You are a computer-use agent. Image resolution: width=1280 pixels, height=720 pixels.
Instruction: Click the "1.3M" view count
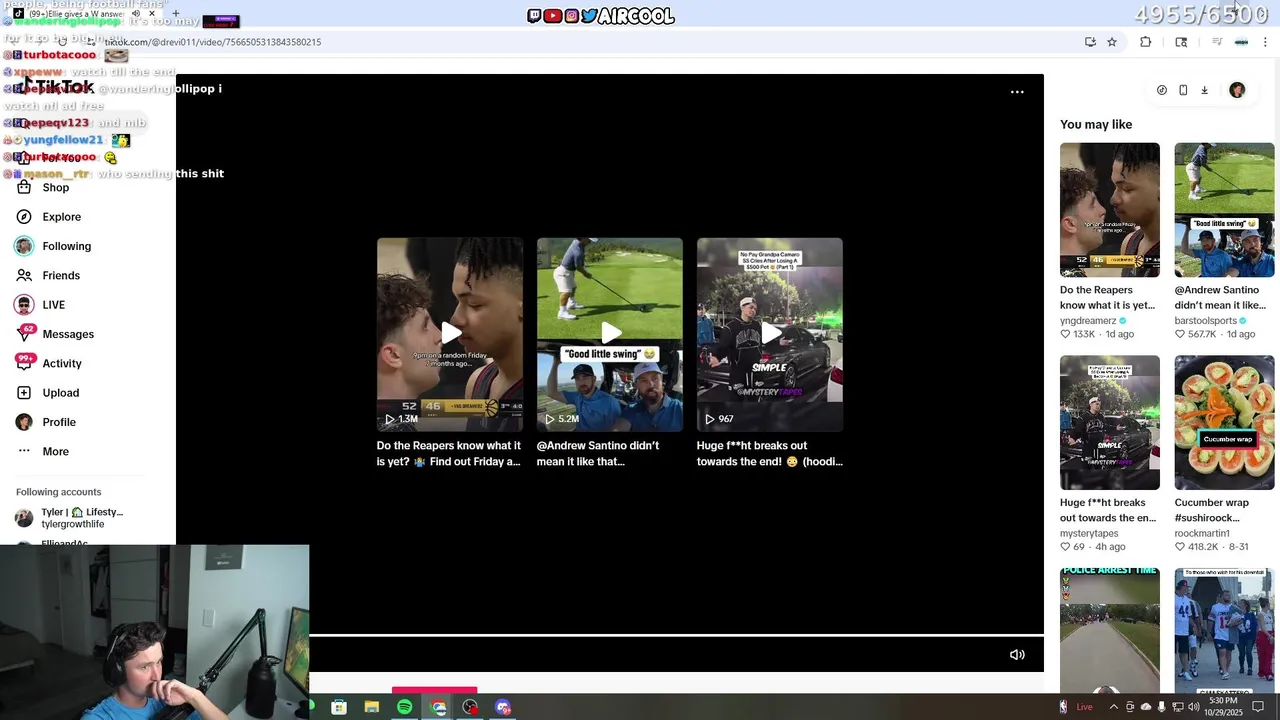[408, 419]
